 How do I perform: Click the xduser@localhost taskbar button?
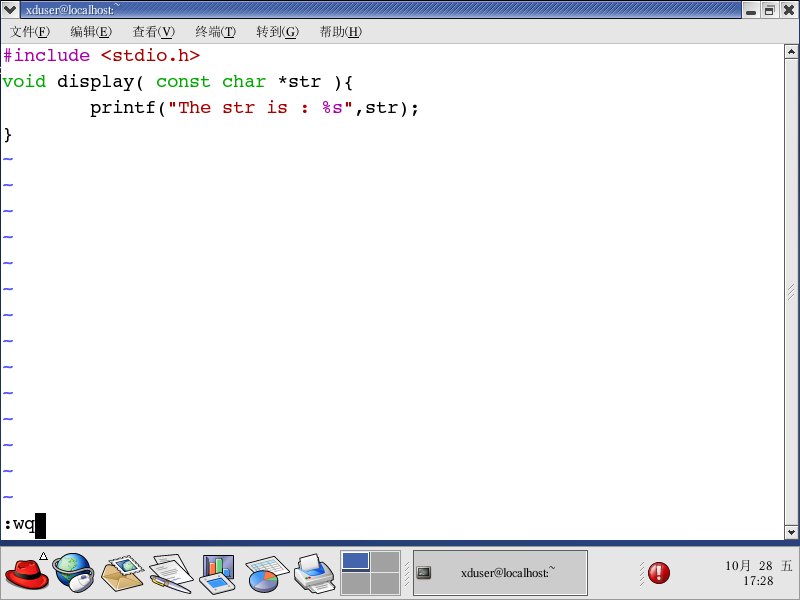click(500, 573)
